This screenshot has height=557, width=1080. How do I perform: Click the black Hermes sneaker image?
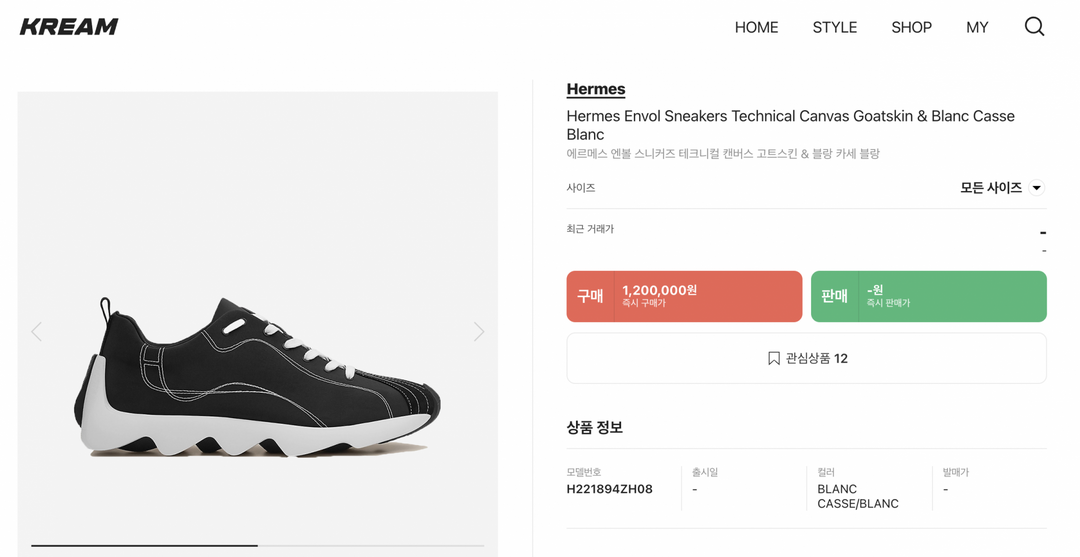tap(257, 378)
